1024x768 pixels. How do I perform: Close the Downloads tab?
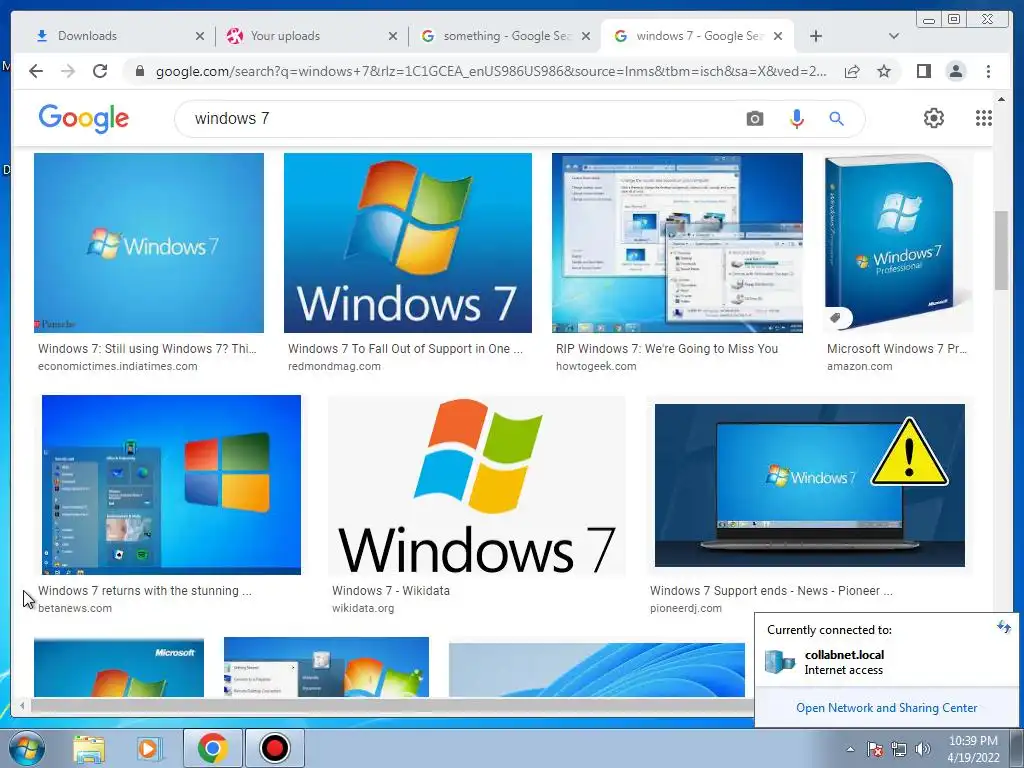(x=200, y=36)
